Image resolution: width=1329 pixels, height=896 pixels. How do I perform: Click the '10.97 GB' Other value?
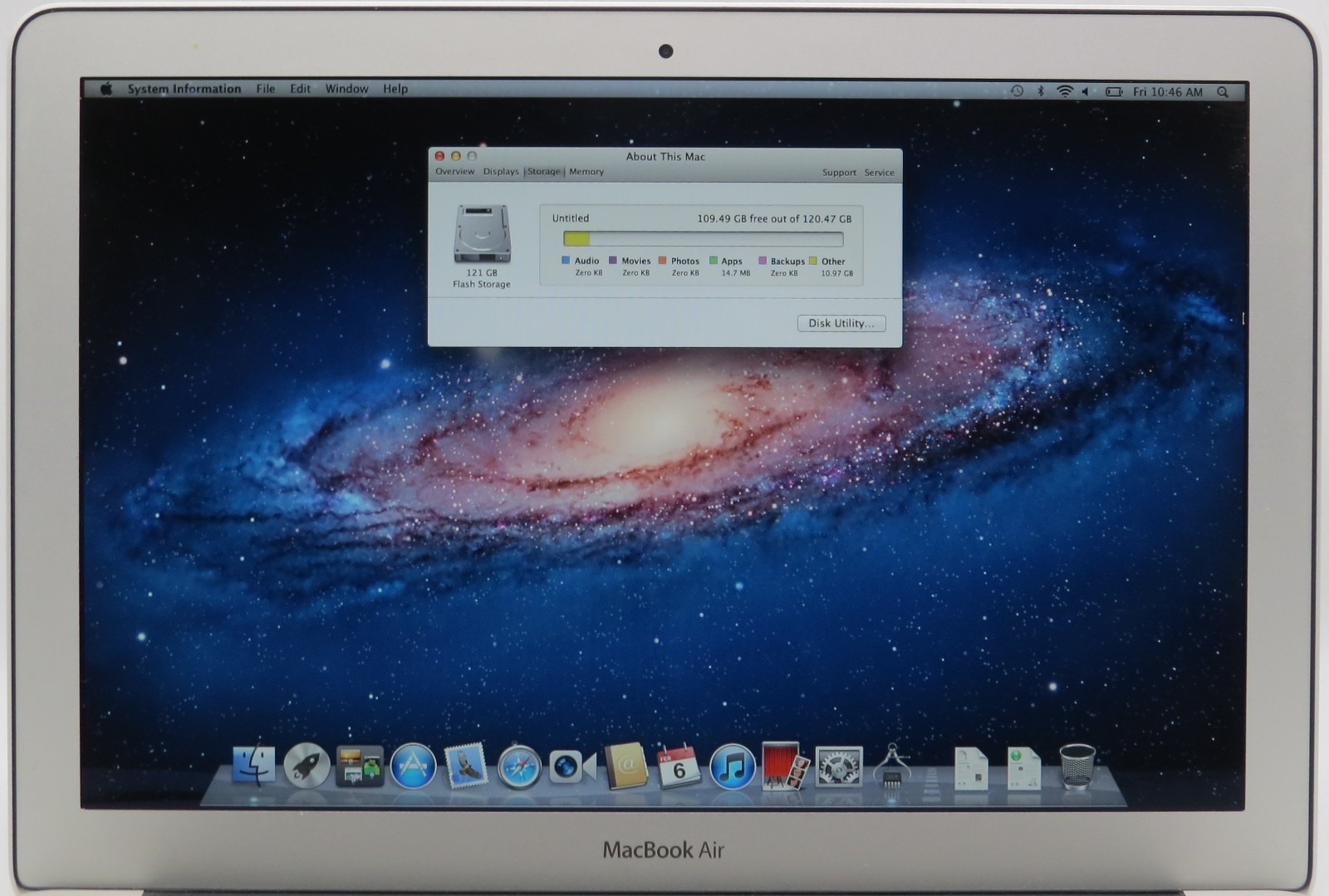(836, 273)
